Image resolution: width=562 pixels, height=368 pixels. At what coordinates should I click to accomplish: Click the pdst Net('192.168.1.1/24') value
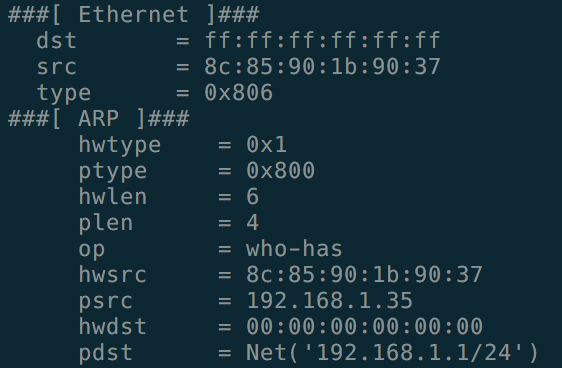(x=392, y=353)
